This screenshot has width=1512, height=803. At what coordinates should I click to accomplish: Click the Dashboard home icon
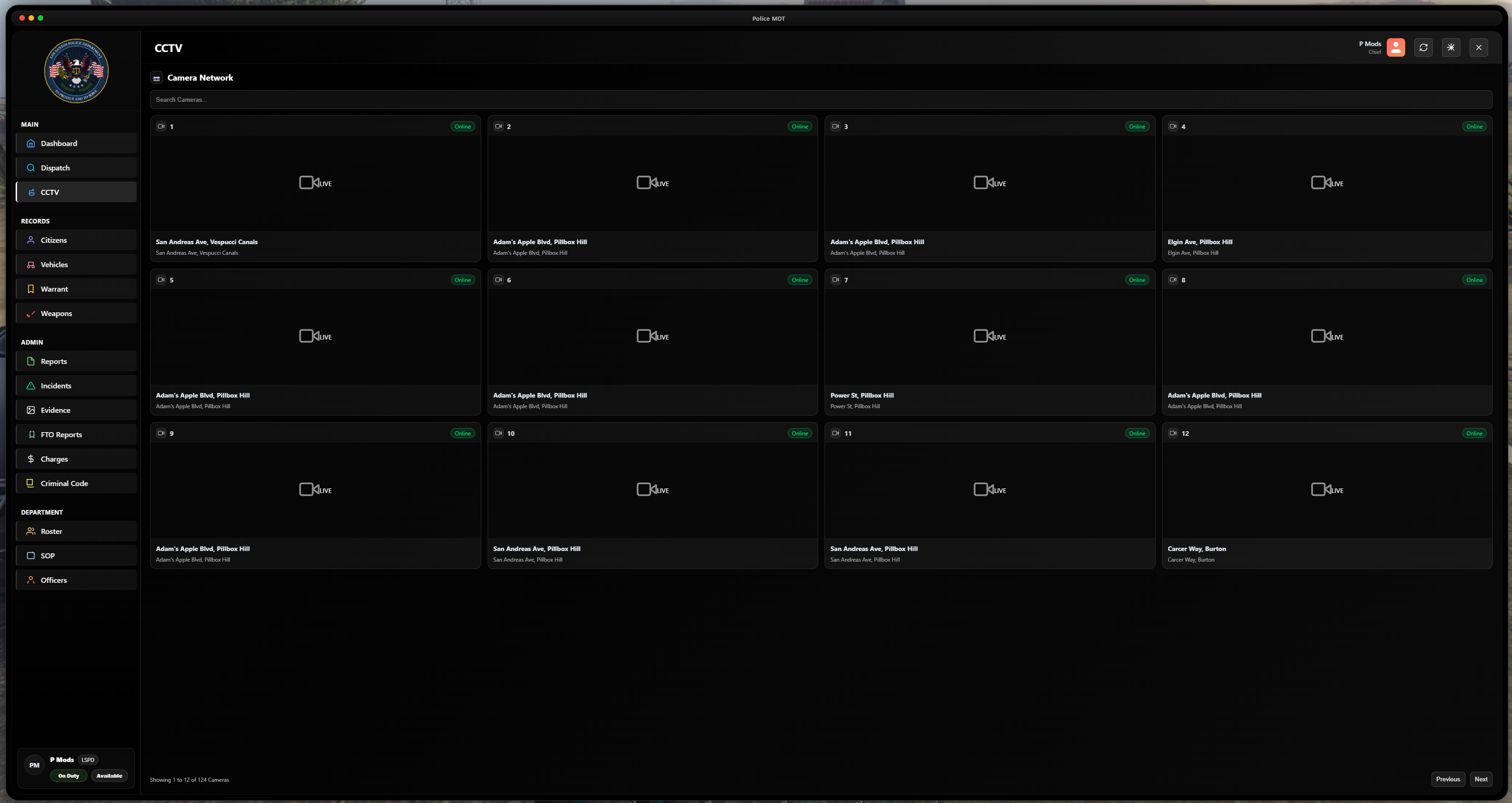click(31, 143)
